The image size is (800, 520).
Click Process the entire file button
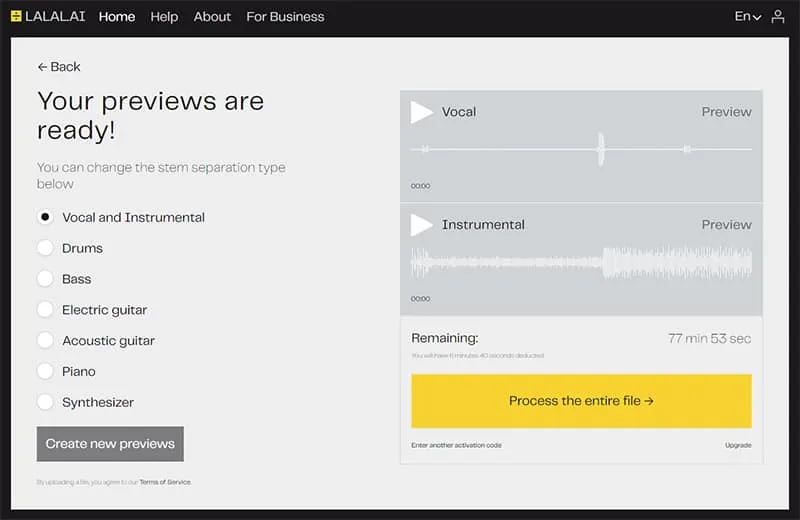click(581, 401)
